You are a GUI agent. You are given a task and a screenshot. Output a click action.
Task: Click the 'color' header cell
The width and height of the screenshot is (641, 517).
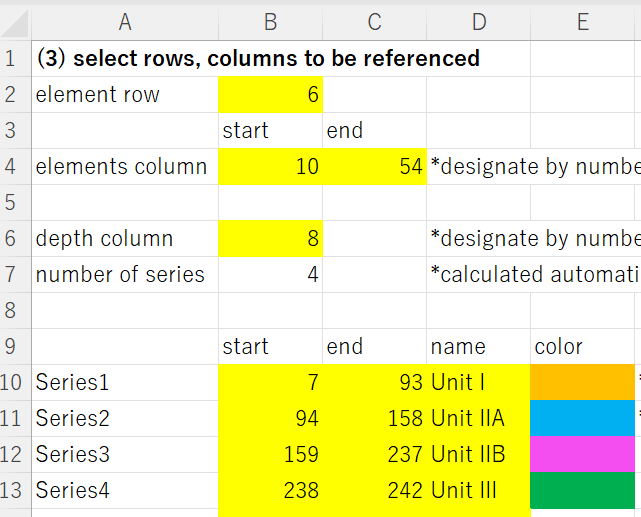tap(583, 346)
